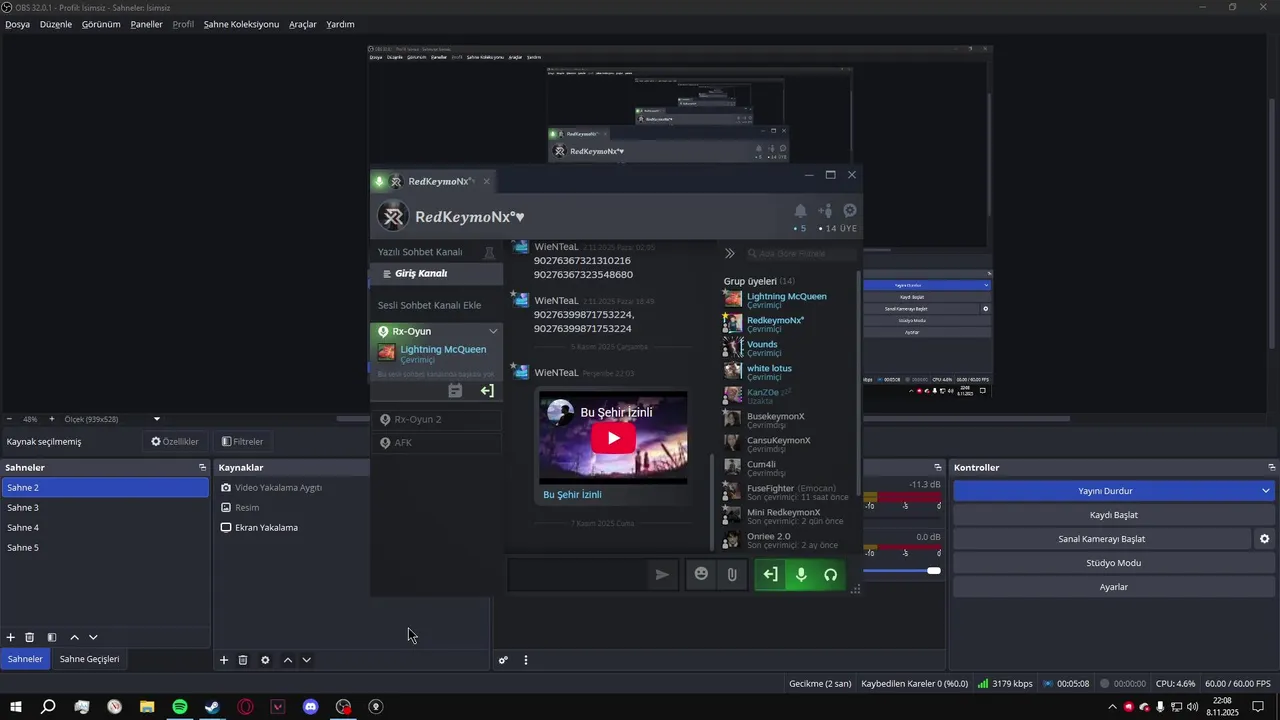The width and height of the screenshot is (1280, 720).
Task: Zoom out preview with minus icon
Action: [9, 419]
